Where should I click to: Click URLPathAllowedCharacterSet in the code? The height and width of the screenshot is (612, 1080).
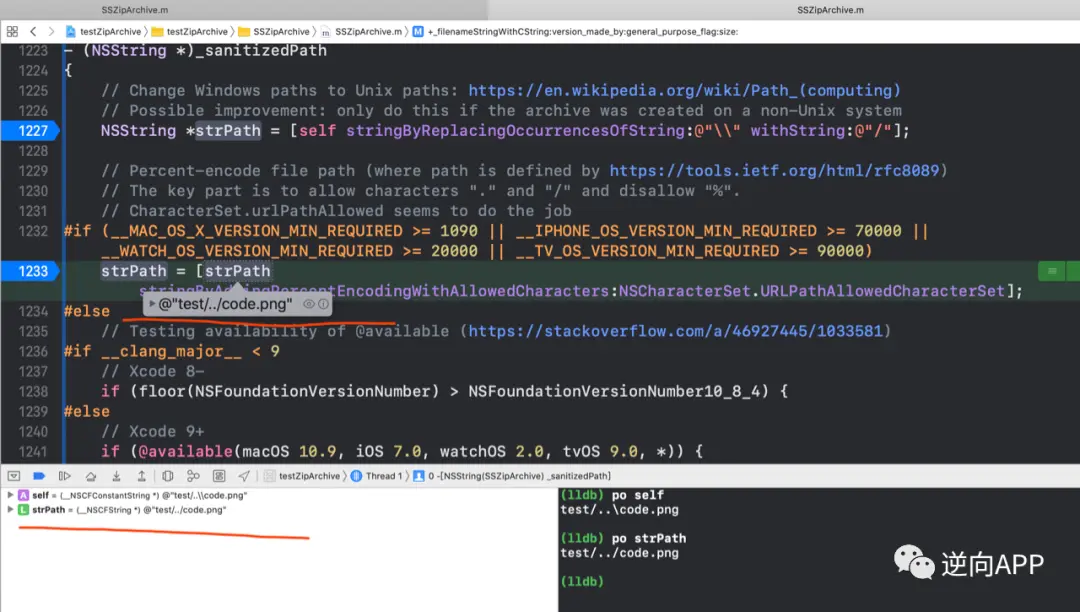(x=882, y=291)
